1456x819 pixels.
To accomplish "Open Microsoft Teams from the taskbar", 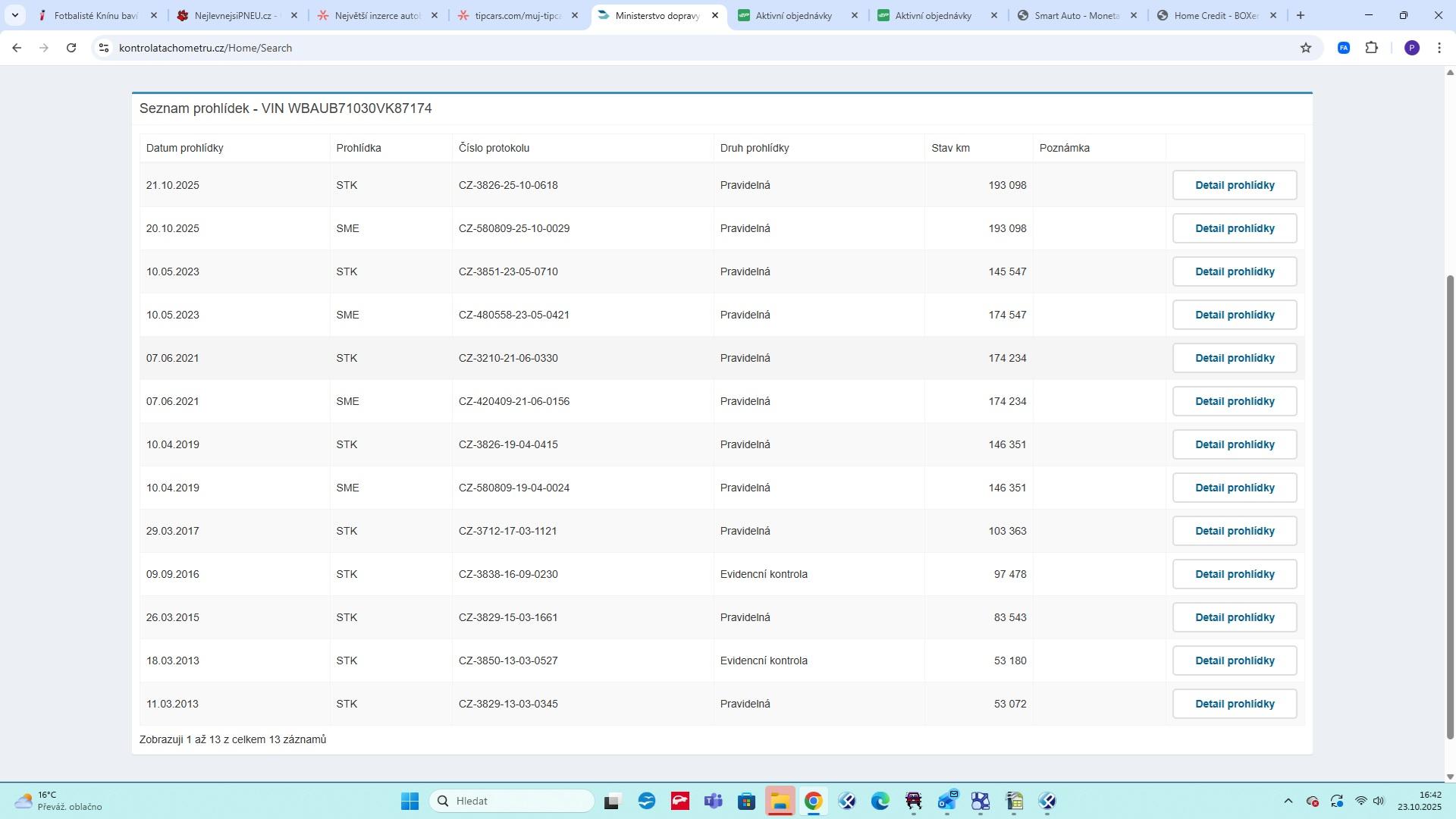I will coord(713,802).
